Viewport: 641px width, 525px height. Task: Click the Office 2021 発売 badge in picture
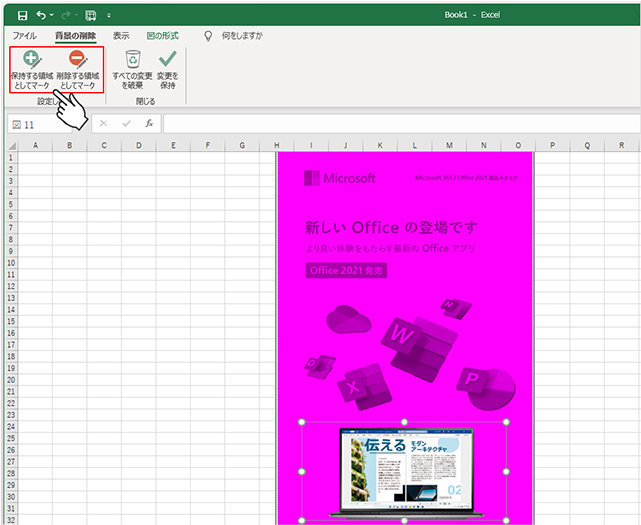346,271
